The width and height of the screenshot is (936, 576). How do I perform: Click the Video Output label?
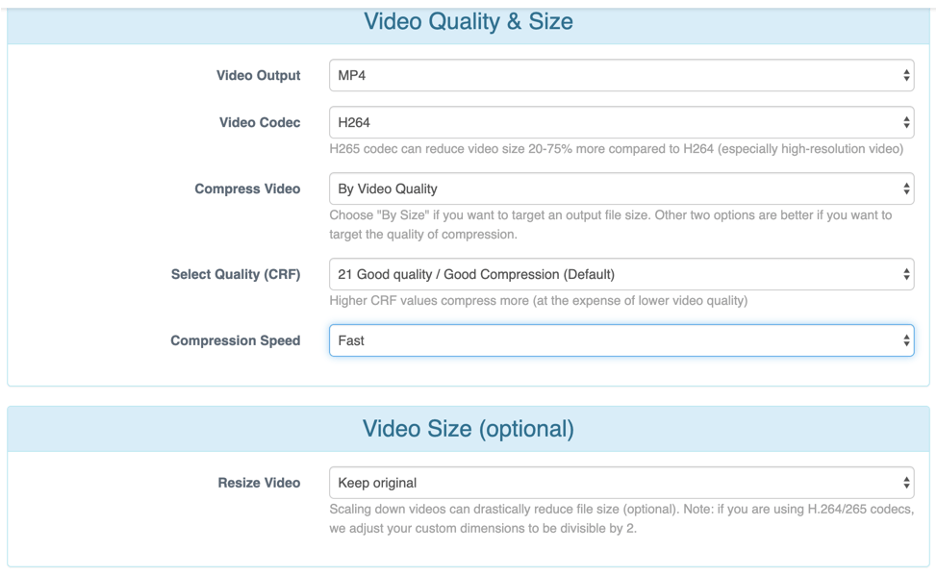pos(257,75)
